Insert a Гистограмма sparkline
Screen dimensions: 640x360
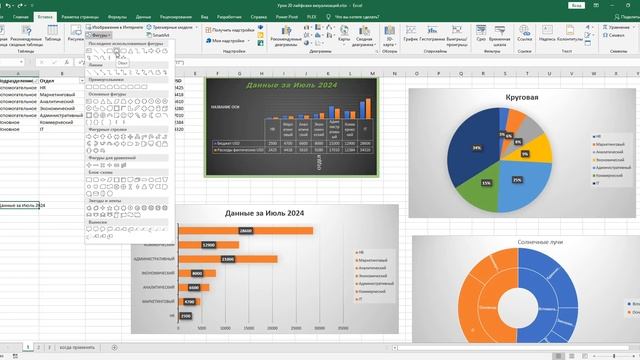(x=432, y=33)
